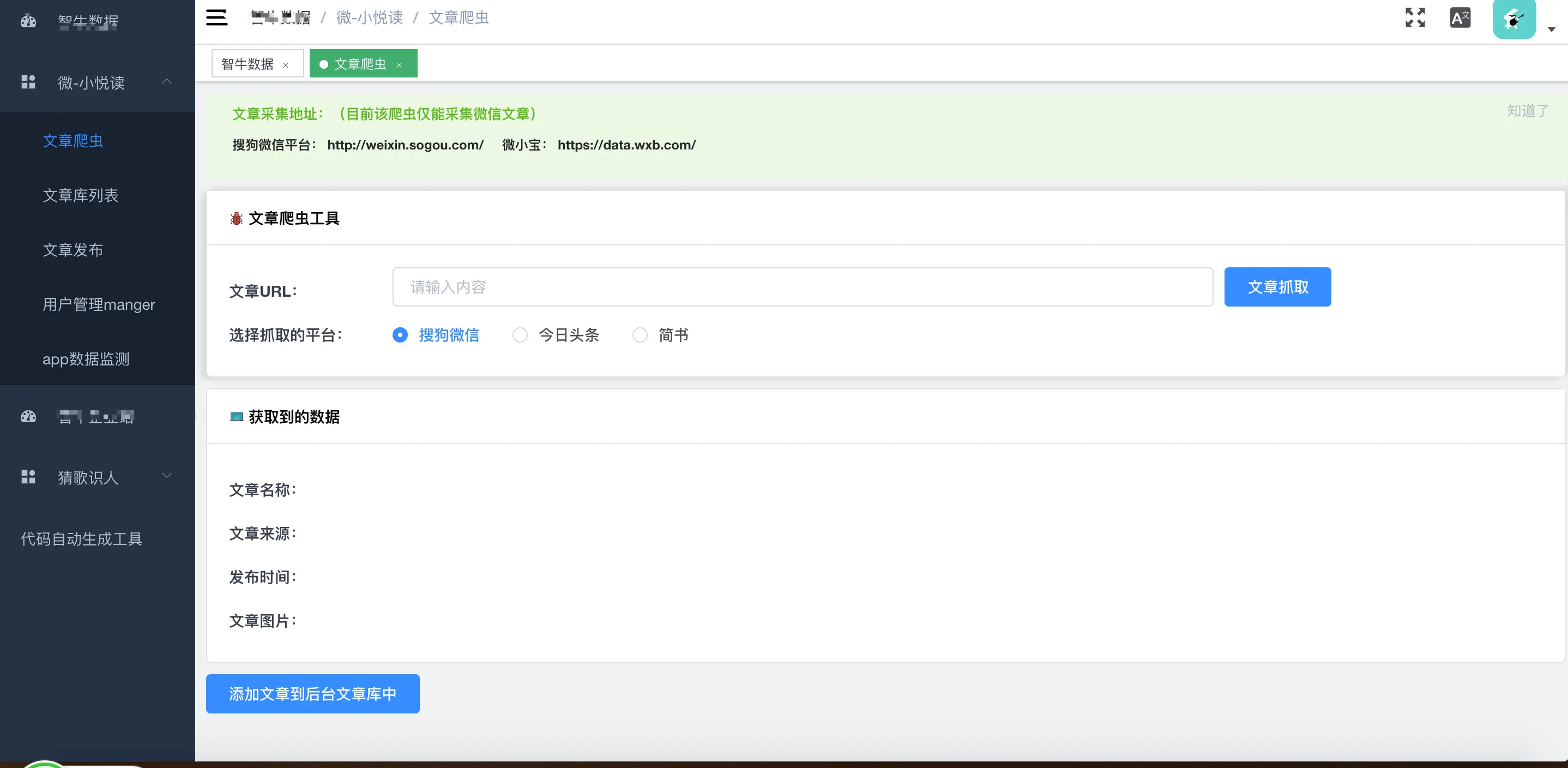
Task: Click 添加文章到后台文章库中 button
Action: [x=312, y=694]
